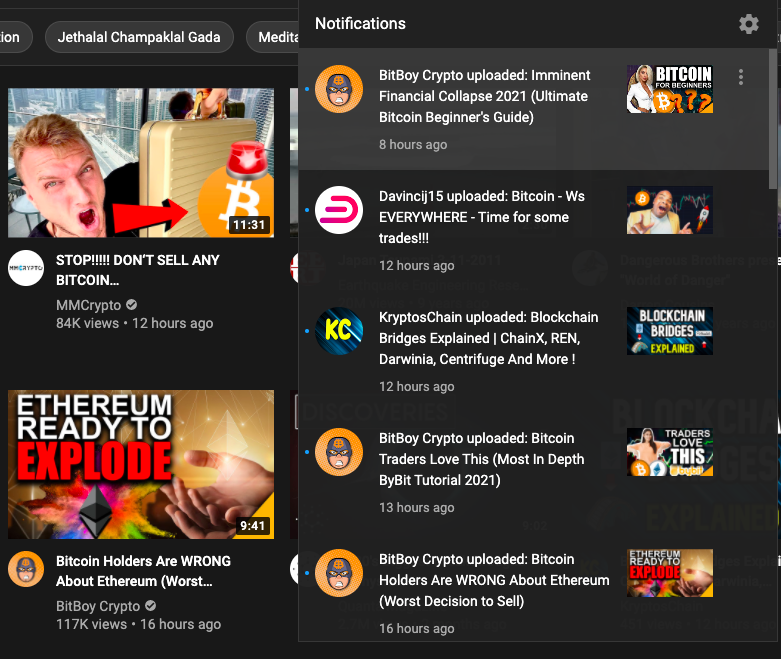This screenshot has width=781, height=659.
Task: Open Traders Love This notification thumbnail
Action: click(x=669, y=452)
